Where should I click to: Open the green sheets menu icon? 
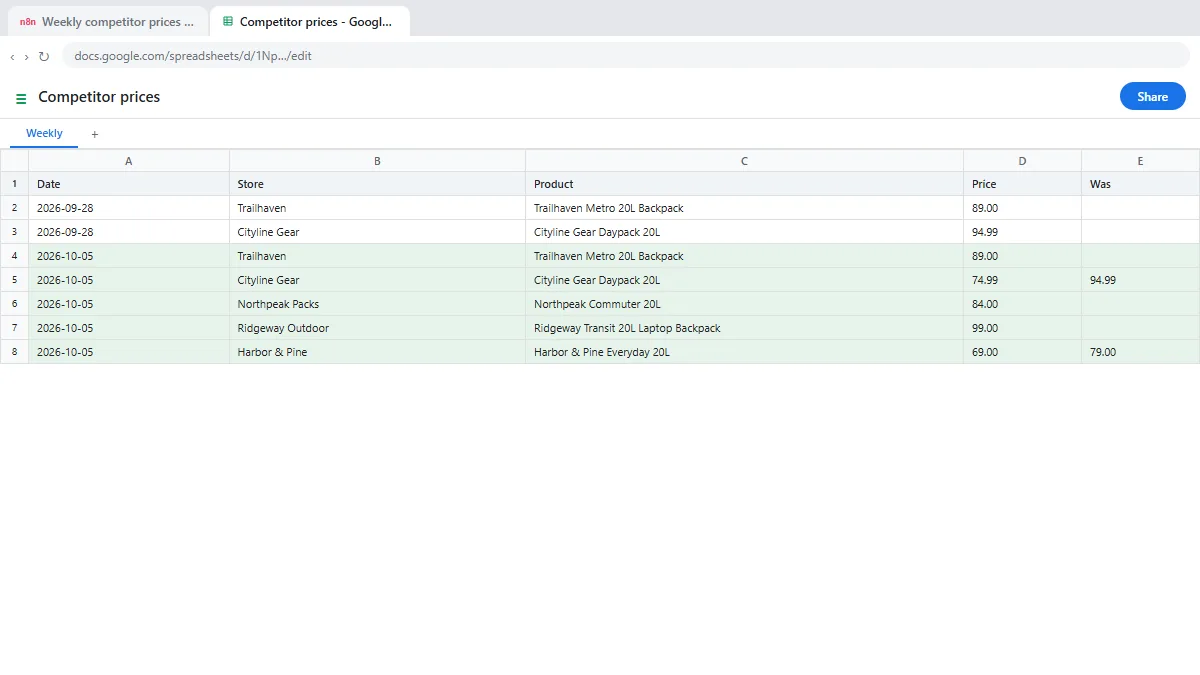[21, 98]
